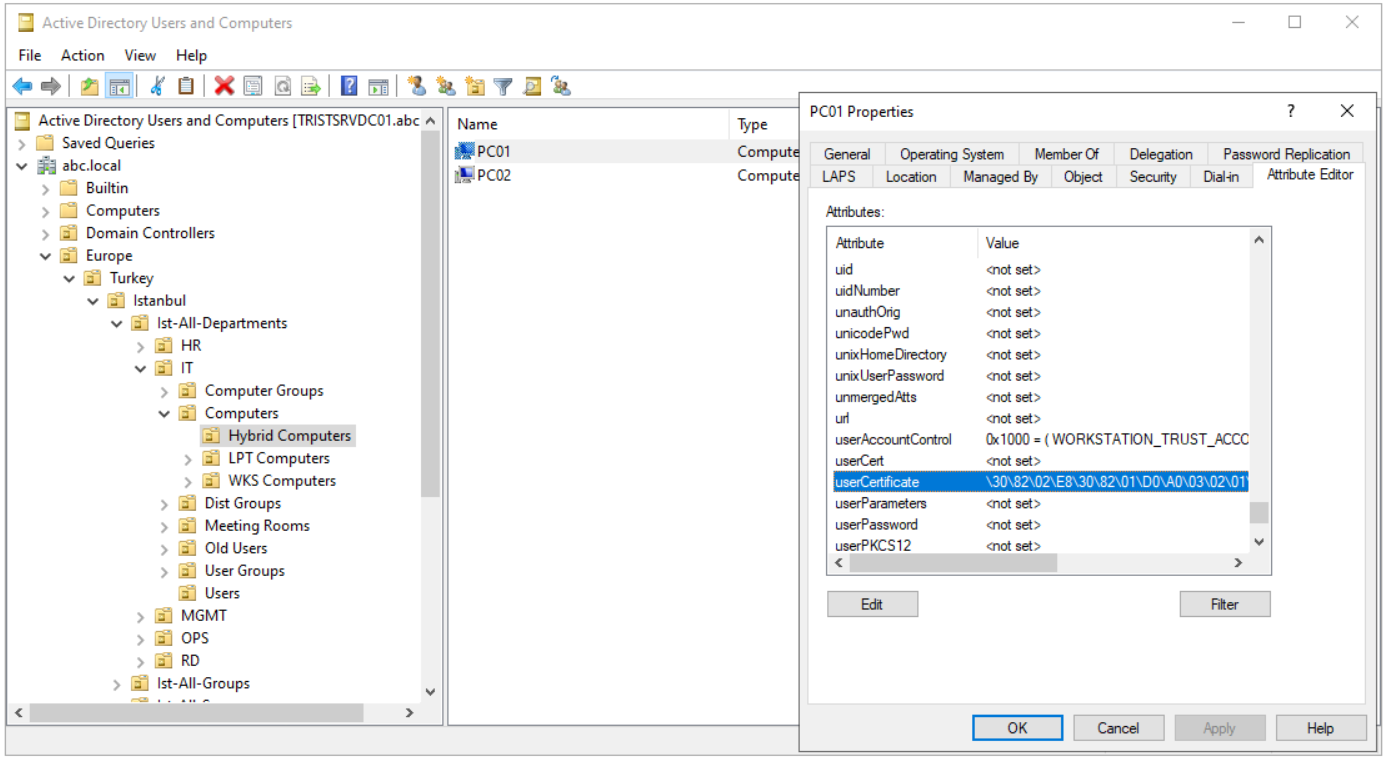This screenshot has height=759, width=1386.
Task: Open the Security tab
Action: (1153, 177)
